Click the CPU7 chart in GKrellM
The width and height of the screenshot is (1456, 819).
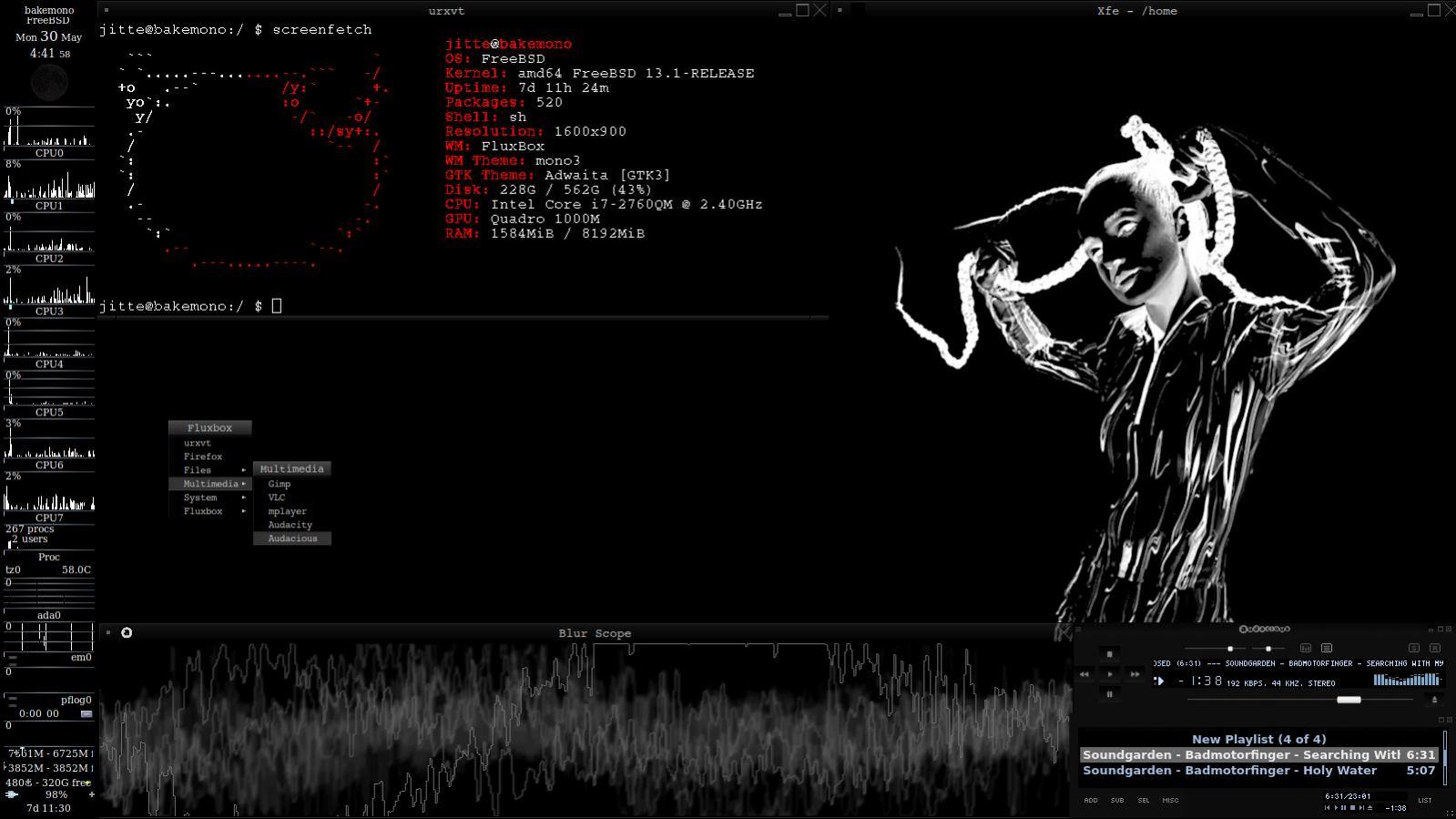pyautogui.click(x=49, y=492)
